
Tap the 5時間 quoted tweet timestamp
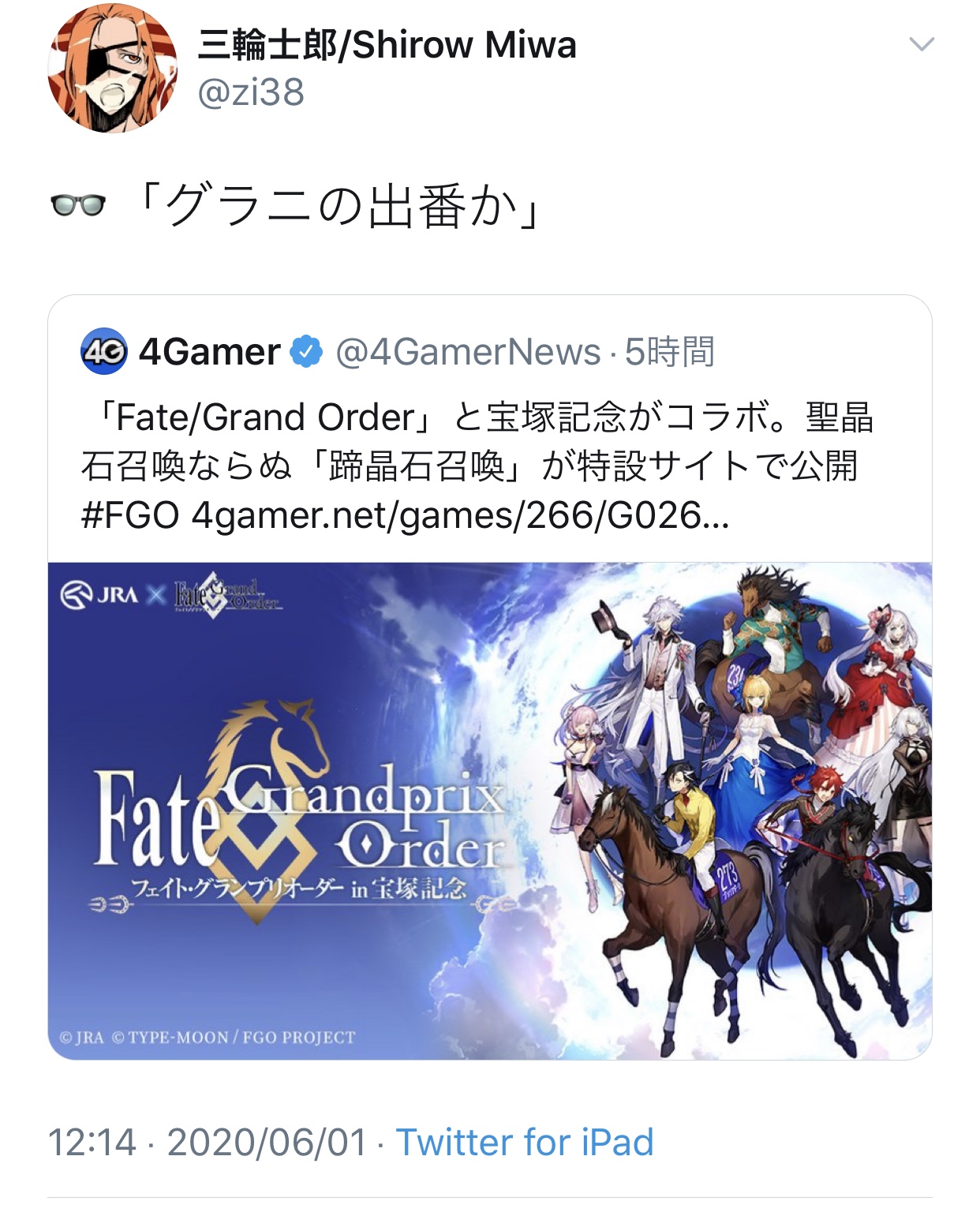coord(670,352)
